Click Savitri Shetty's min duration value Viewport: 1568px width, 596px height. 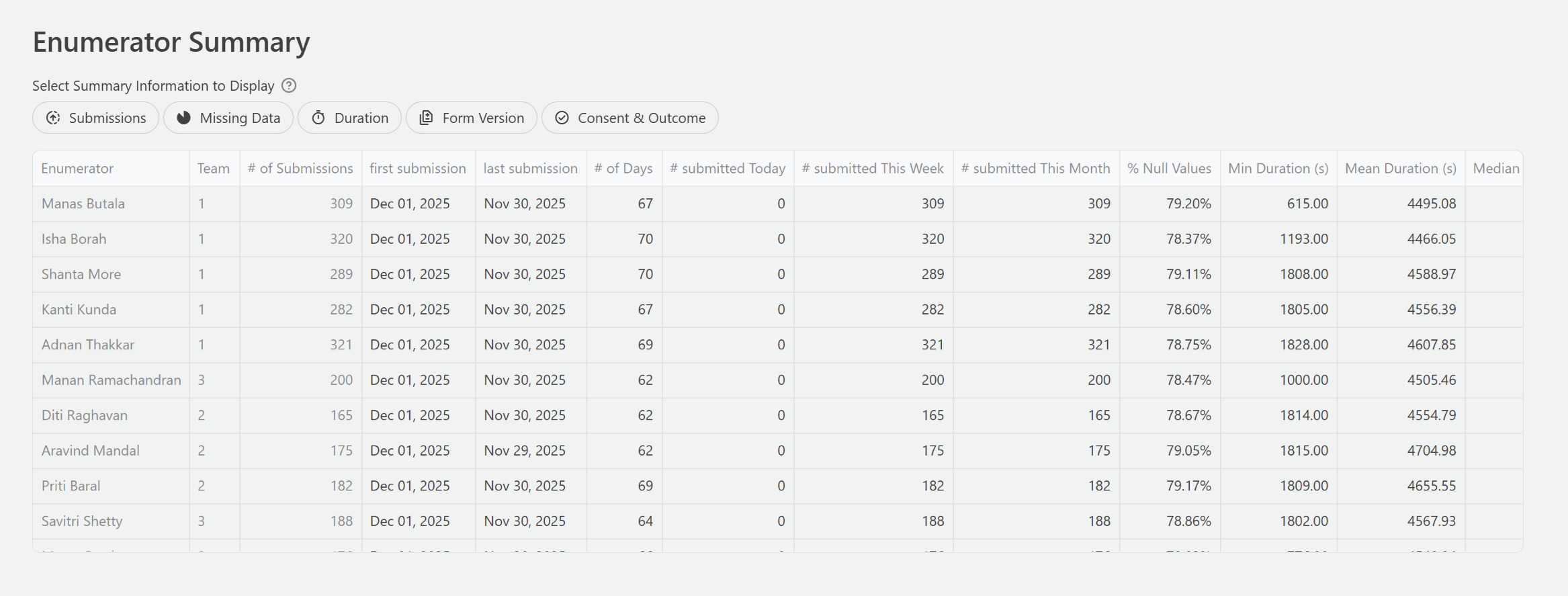[x=1303, y=521]
